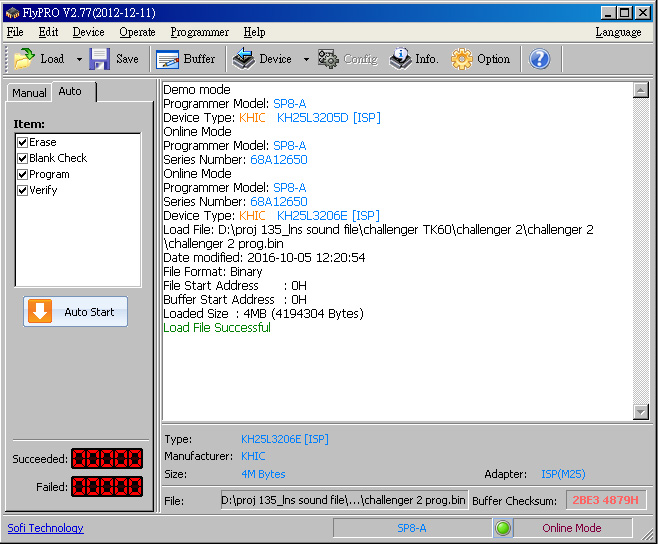Open the Buffer editor icon

point(167,59)
